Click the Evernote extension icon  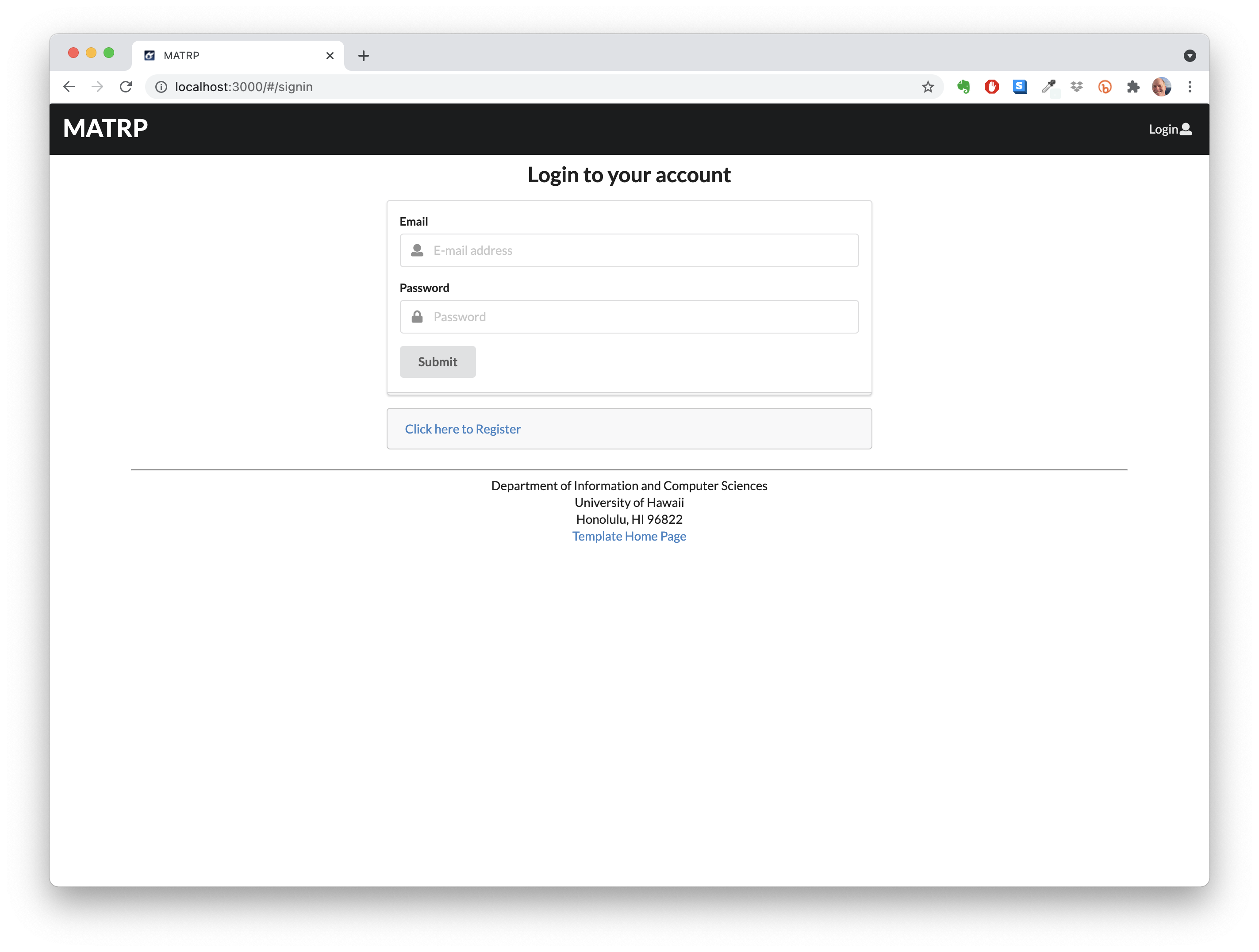[963, 87]
